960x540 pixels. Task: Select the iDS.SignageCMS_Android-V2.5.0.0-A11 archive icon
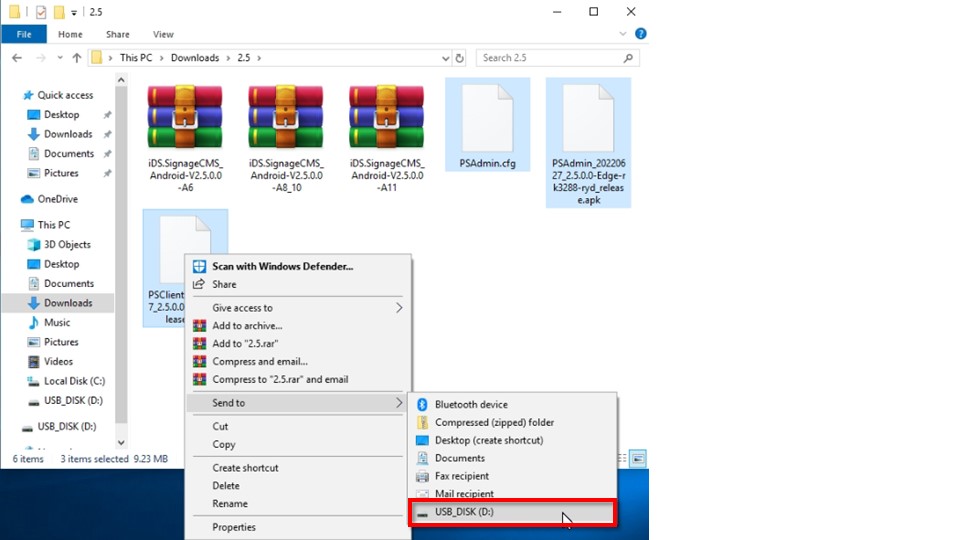pyautogui.click(x=387, y=119)
